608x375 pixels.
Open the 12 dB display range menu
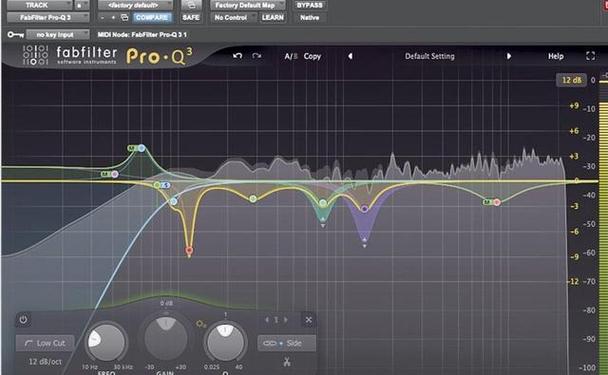[x=571, y=80]
